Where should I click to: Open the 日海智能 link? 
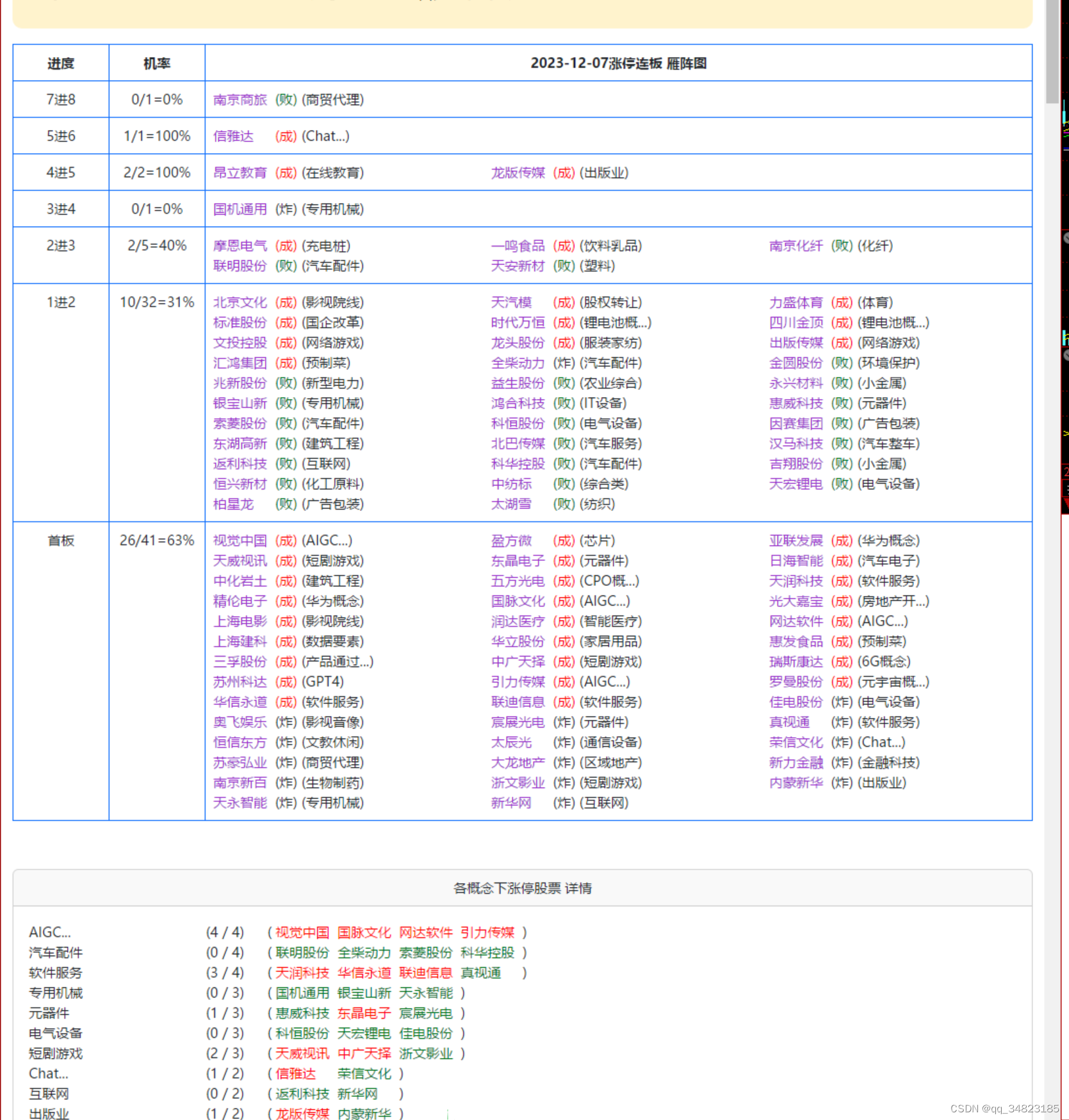[796, 561]
